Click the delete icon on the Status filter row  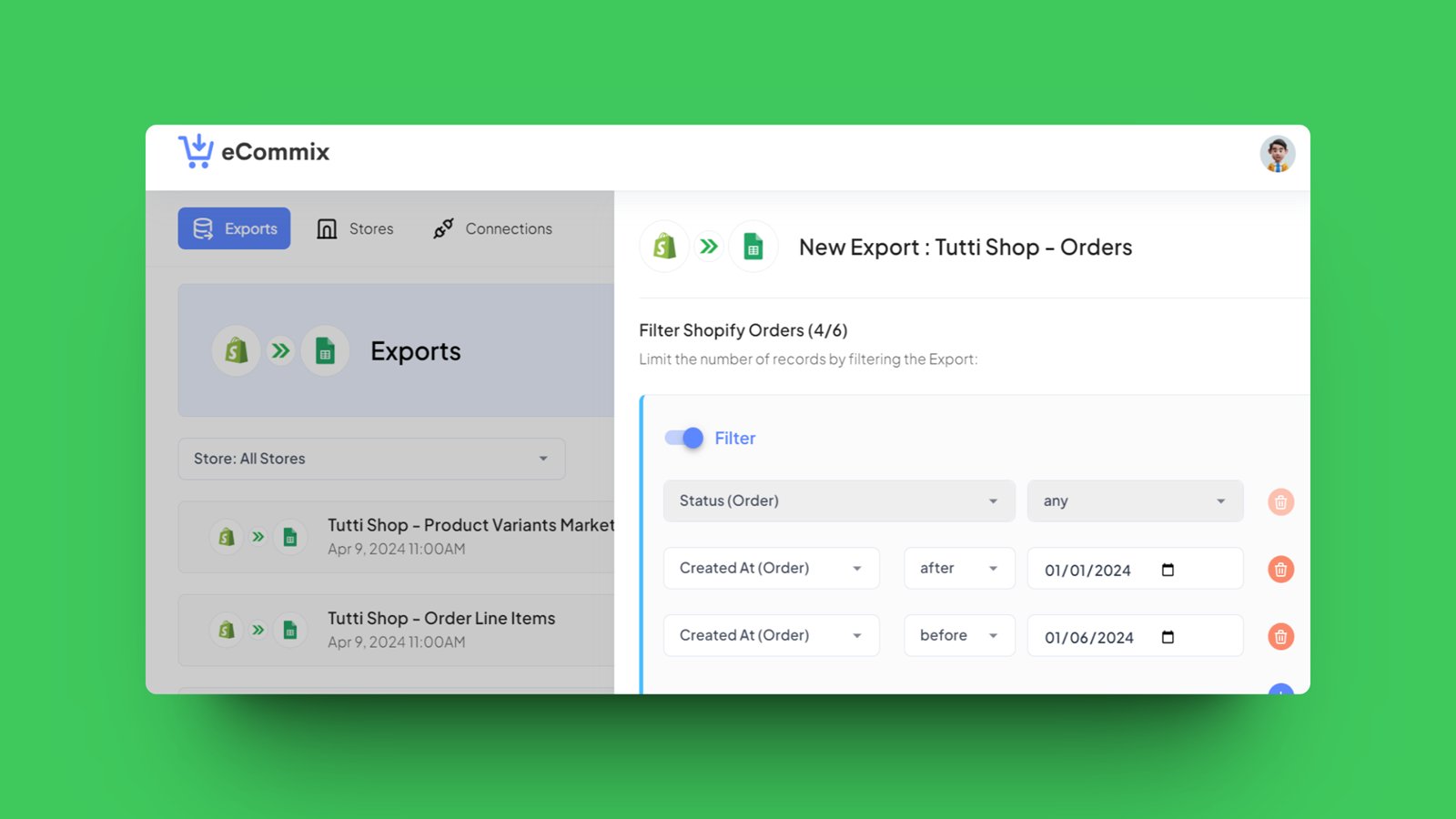1280,501
